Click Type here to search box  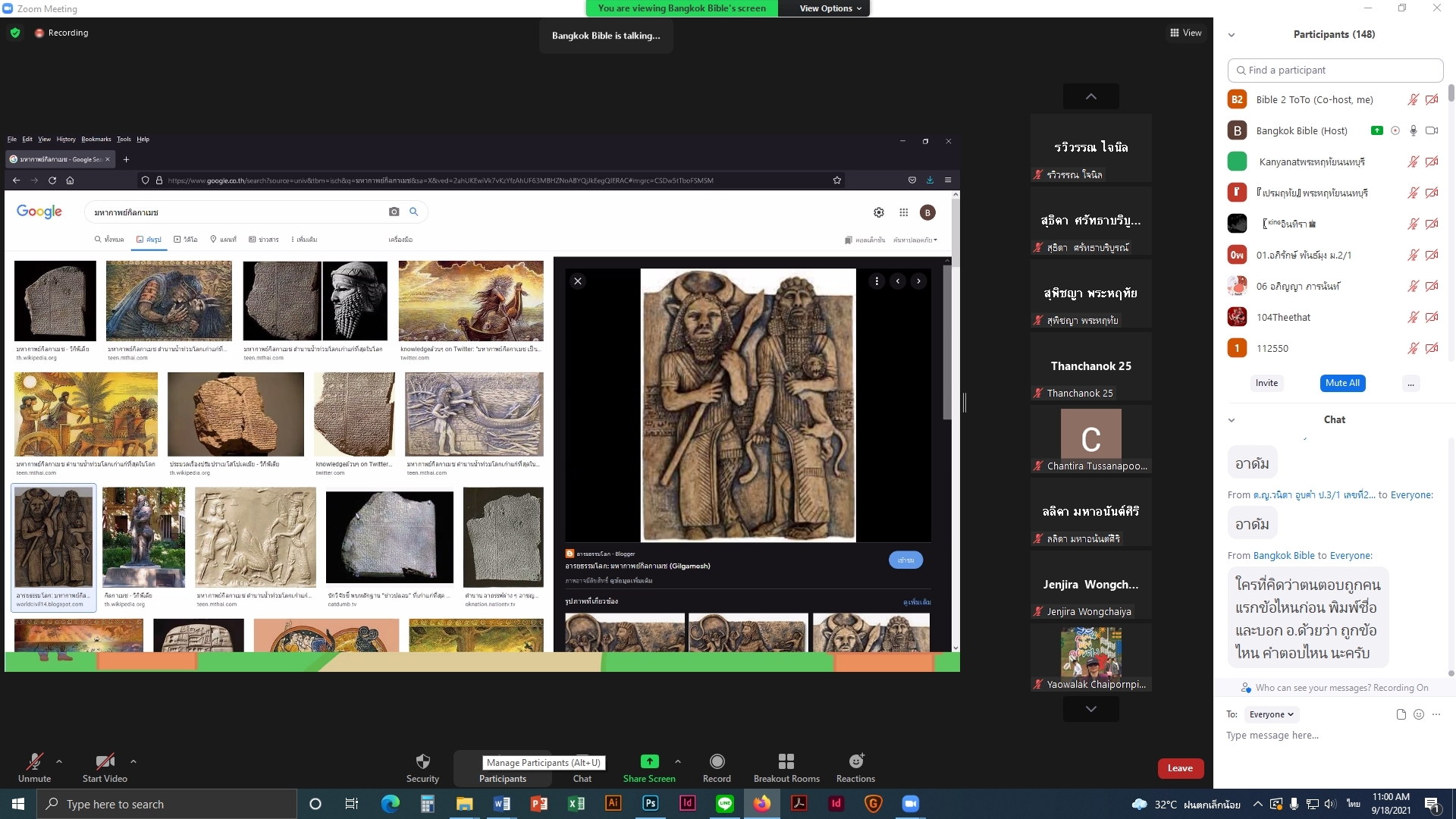(x=167, y=804)
